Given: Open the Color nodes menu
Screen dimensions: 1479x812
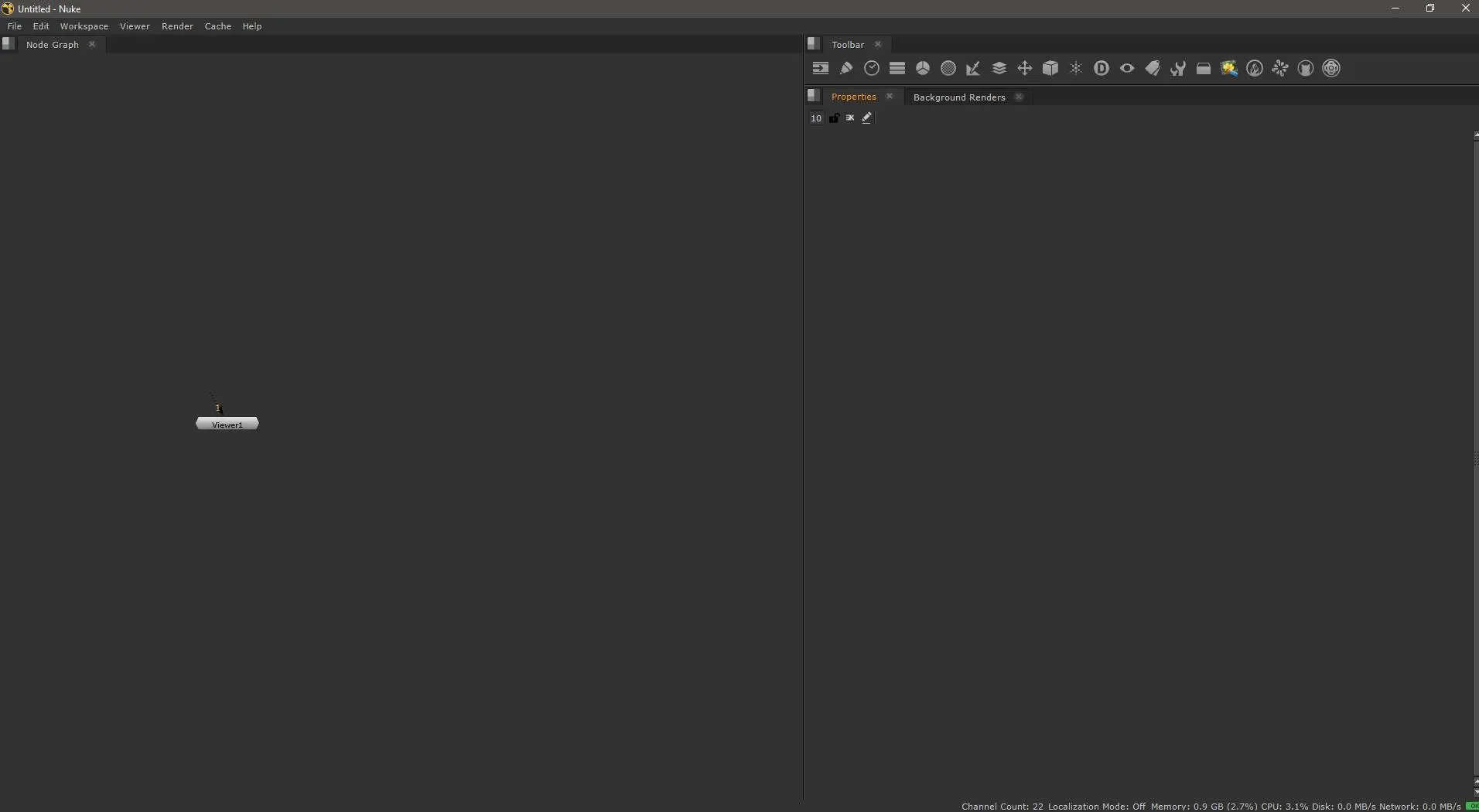Looking at the screenshot, I should (x=923, y=69).
